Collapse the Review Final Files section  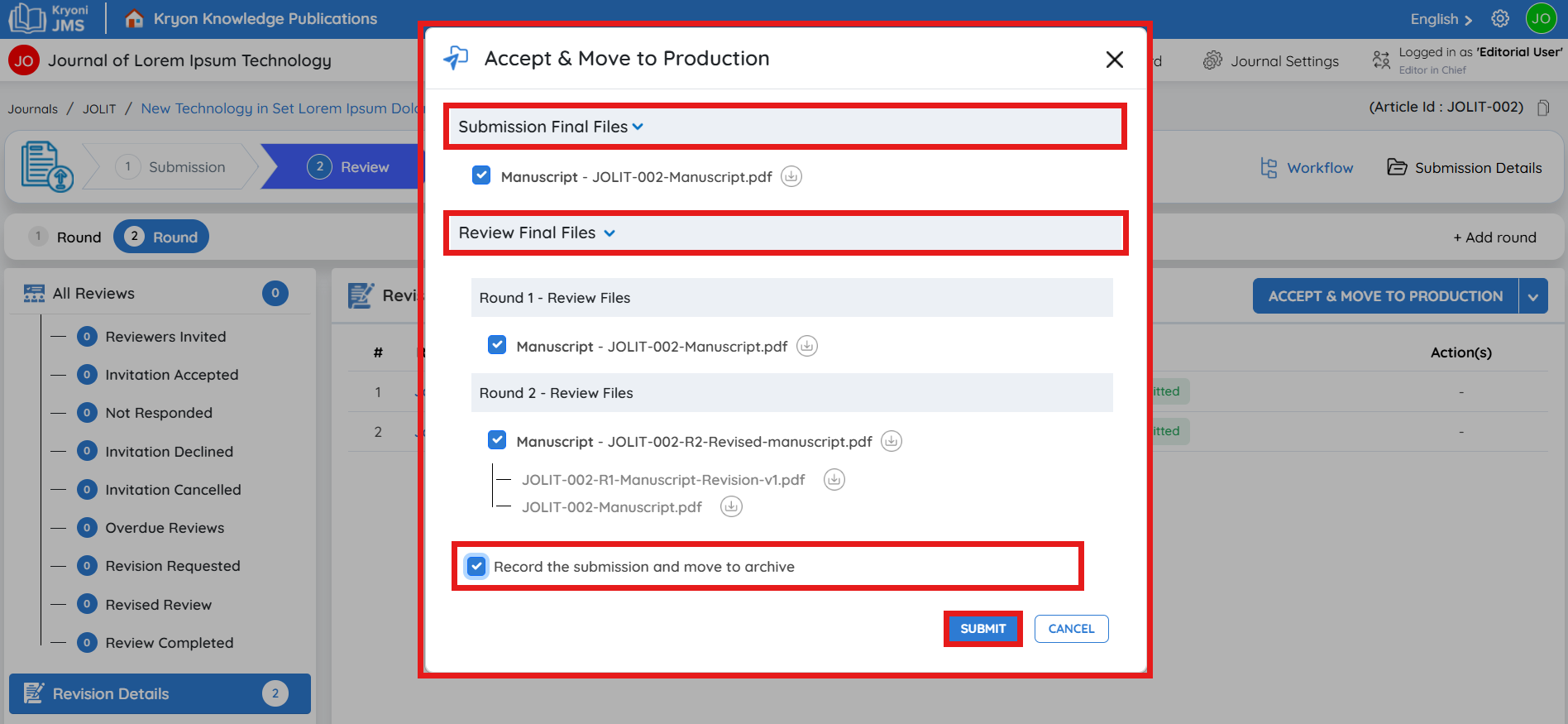(610, 233)
